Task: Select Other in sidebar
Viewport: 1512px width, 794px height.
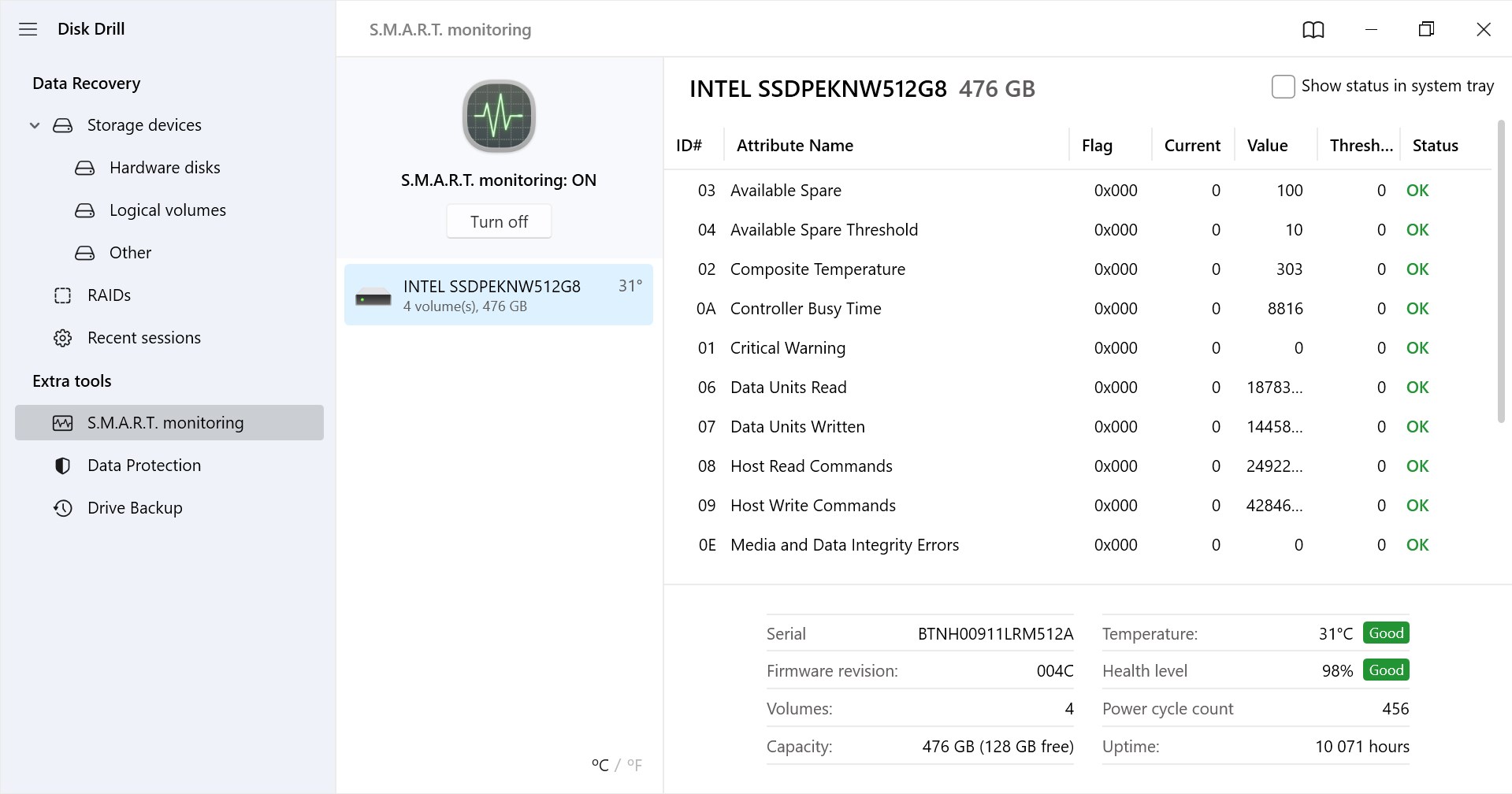Action: [x=170, y=253]
